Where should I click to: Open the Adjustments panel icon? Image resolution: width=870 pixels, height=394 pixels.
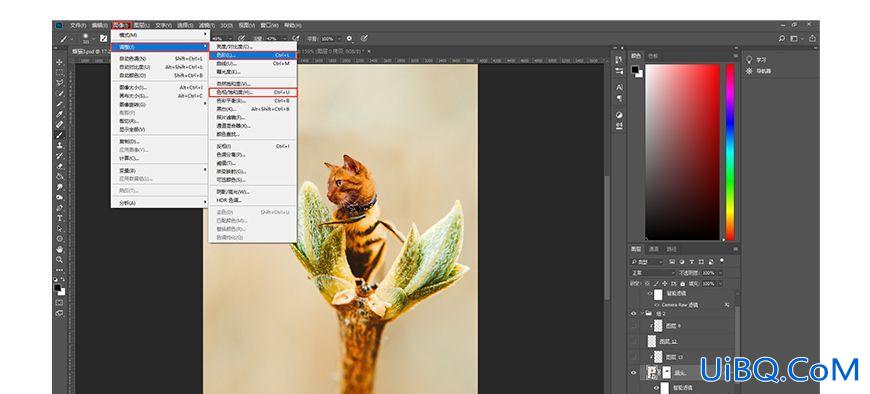pos(619,115)
